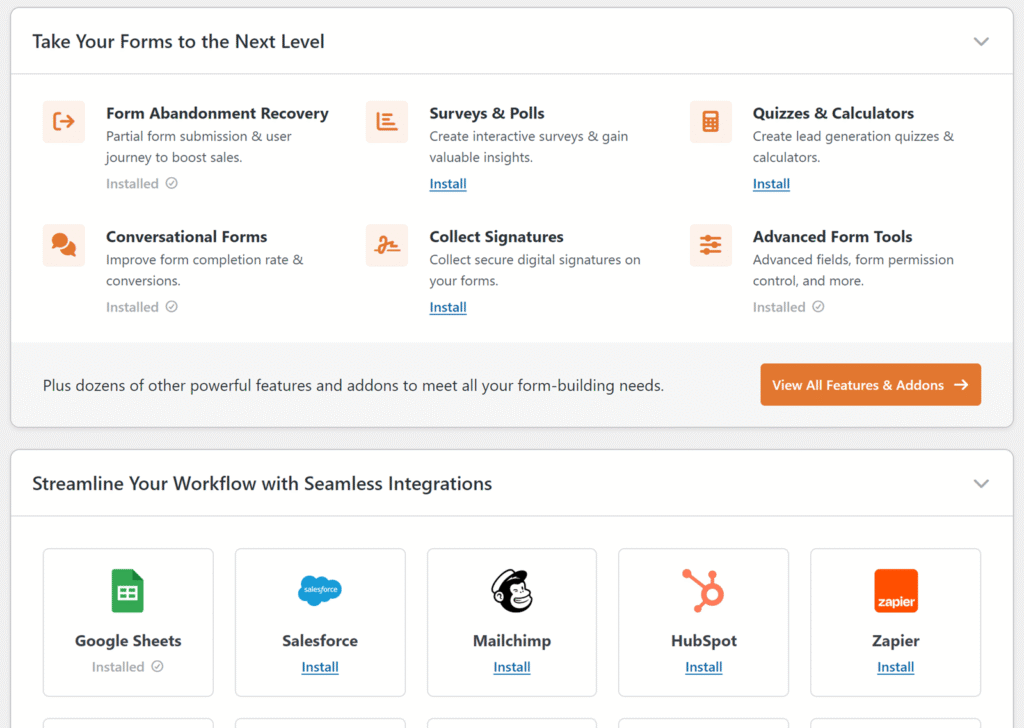Click the "Take Your Forms to the Next Level" title

coord(178,42)
